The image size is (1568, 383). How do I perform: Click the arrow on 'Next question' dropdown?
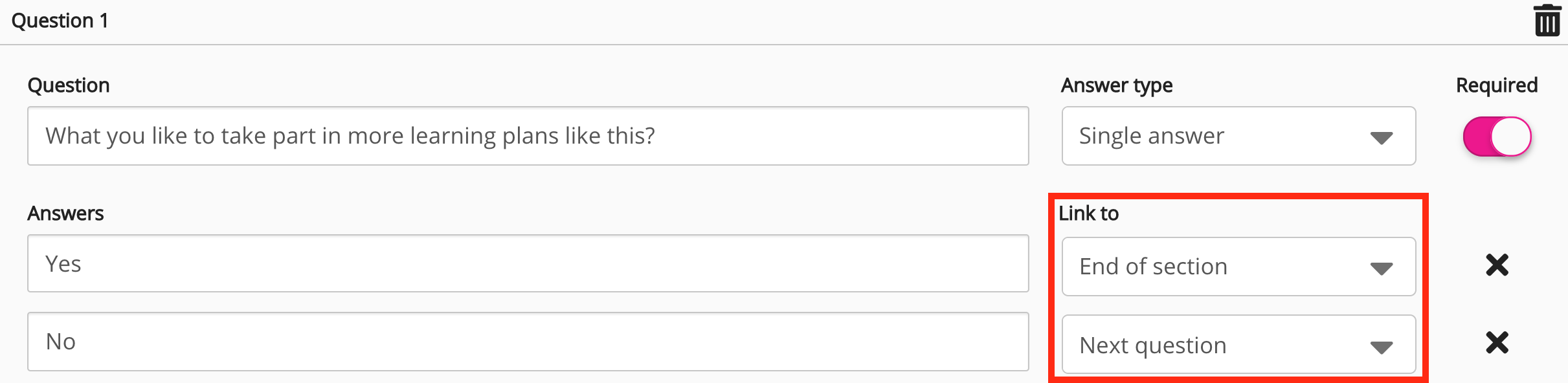(x=1381, y=347)
